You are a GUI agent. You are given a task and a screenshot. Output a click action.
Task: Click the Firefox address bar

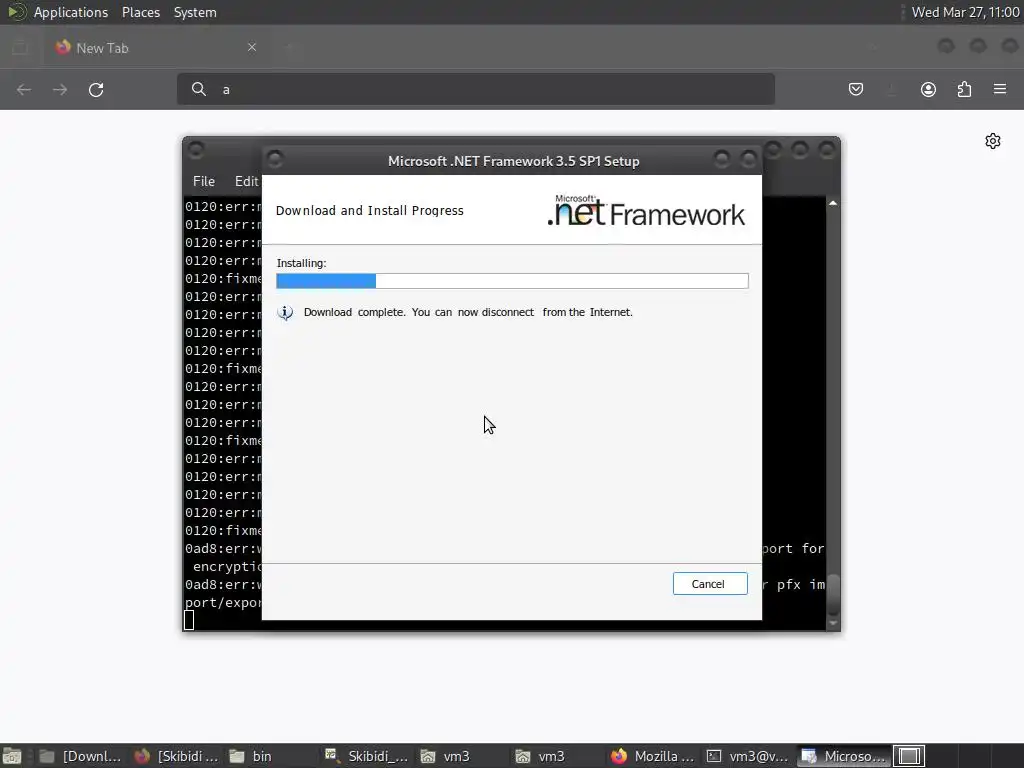[x=476, y=89]
